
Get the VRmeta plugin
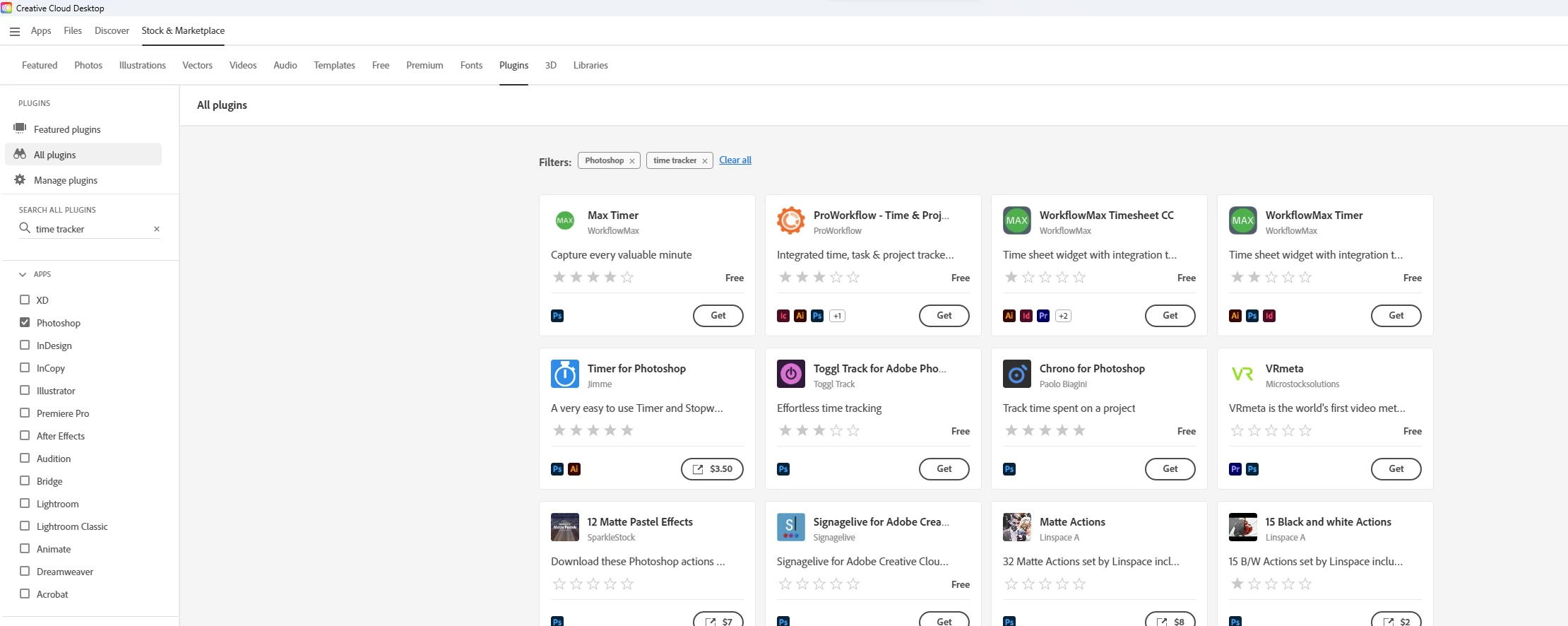[x=1396, y=469]
